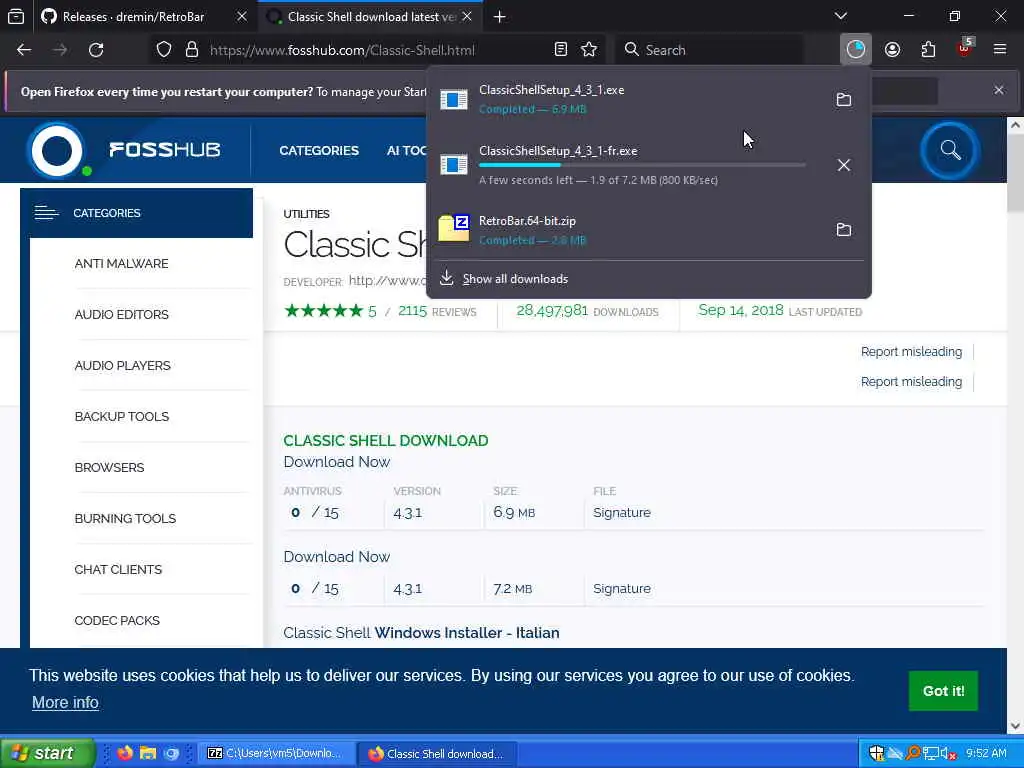Open the extensions puzzle icon
This screenshot has width=1024, height=768.
928,50
